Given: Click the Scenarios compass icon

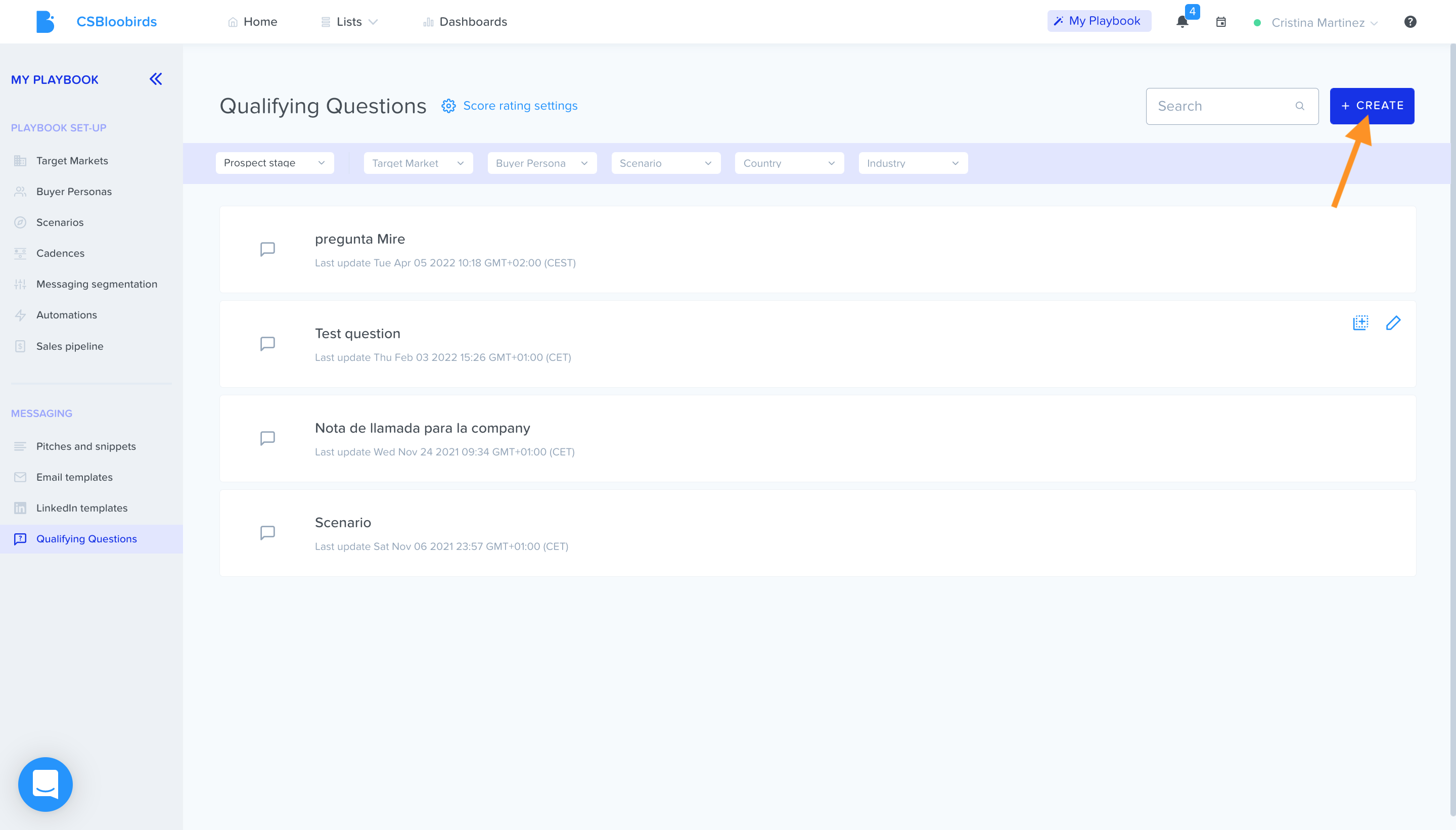Looking at the screenshot, I should point(20,222).
